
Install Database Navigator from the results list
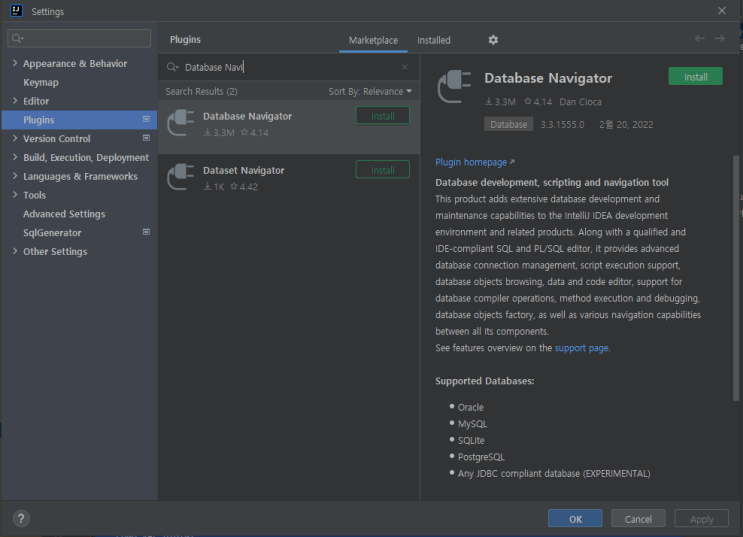coord(382,116)
